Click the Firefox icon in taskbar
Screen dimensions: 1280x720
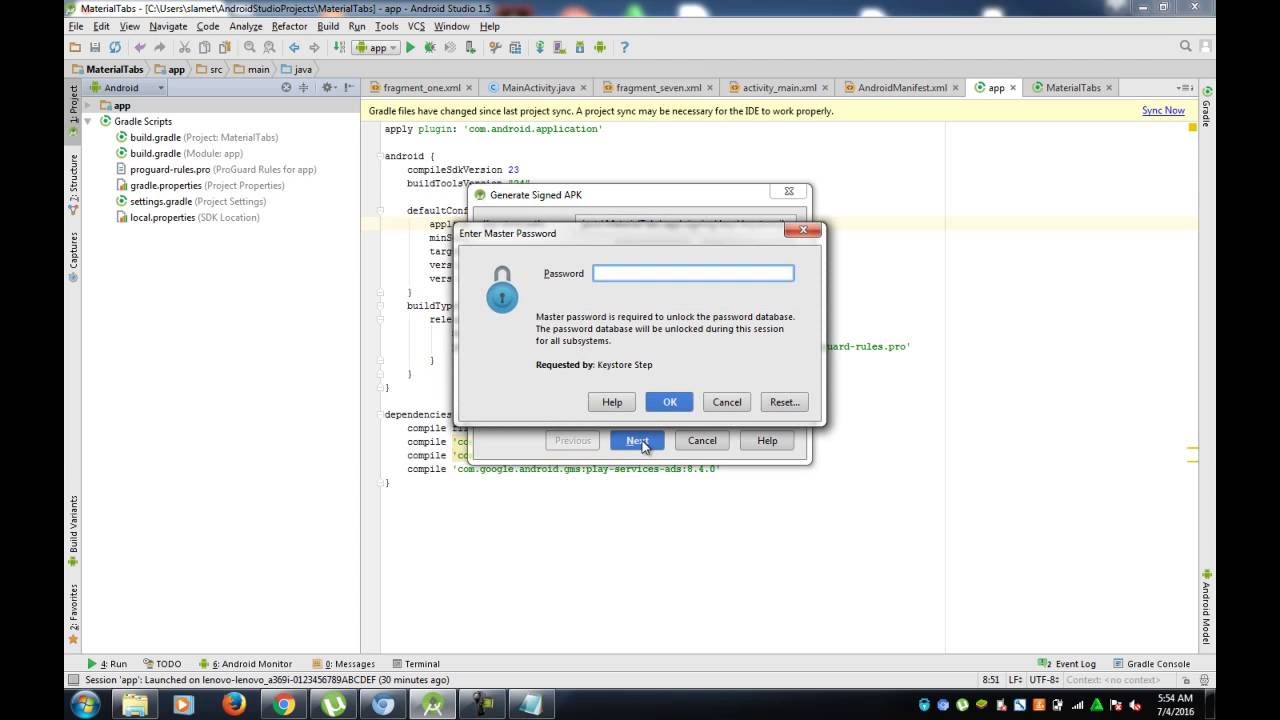[233, 704]
